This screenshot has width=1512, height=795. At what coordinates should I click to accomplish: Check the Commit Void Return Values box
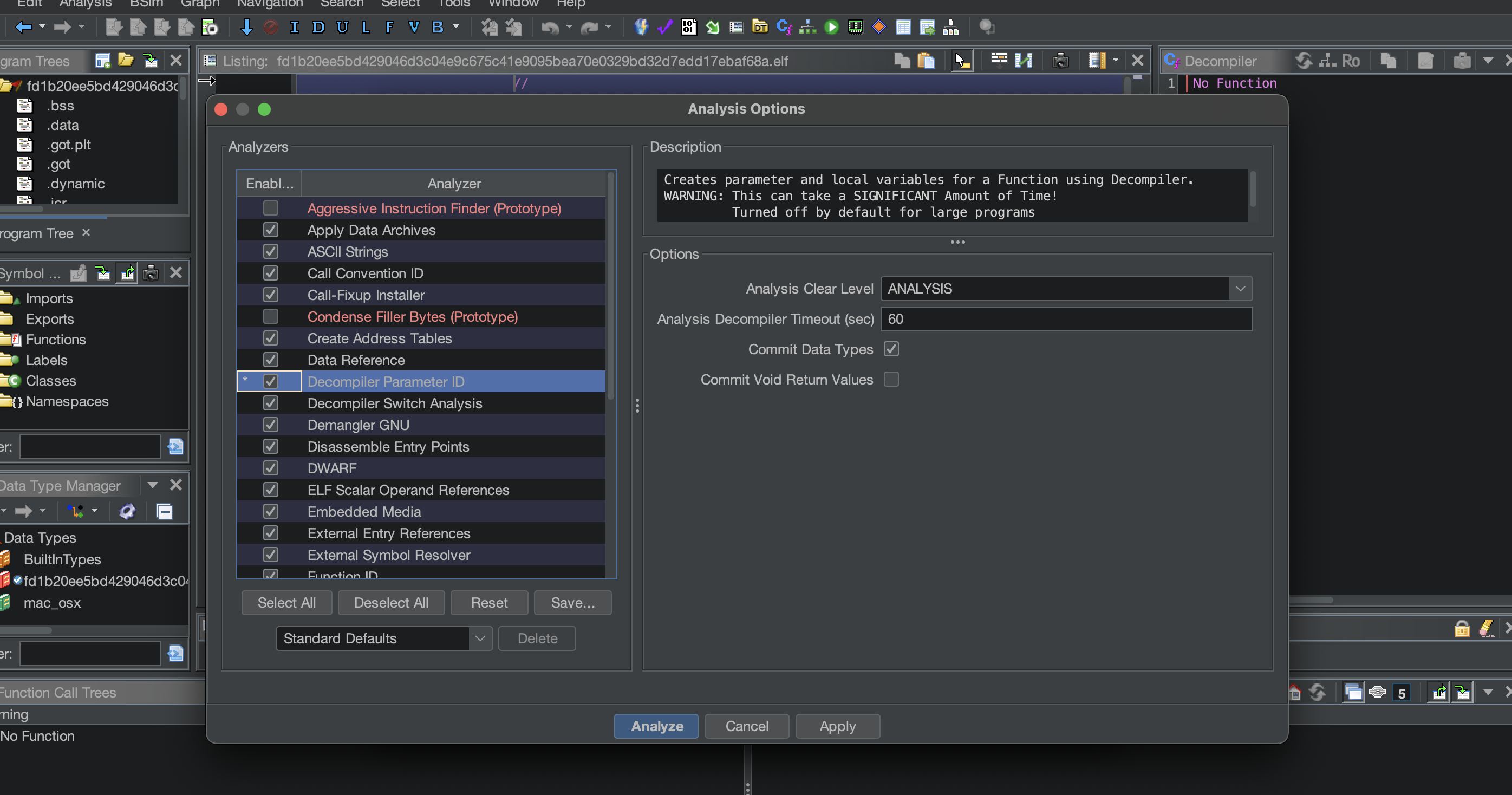[891, 379]
